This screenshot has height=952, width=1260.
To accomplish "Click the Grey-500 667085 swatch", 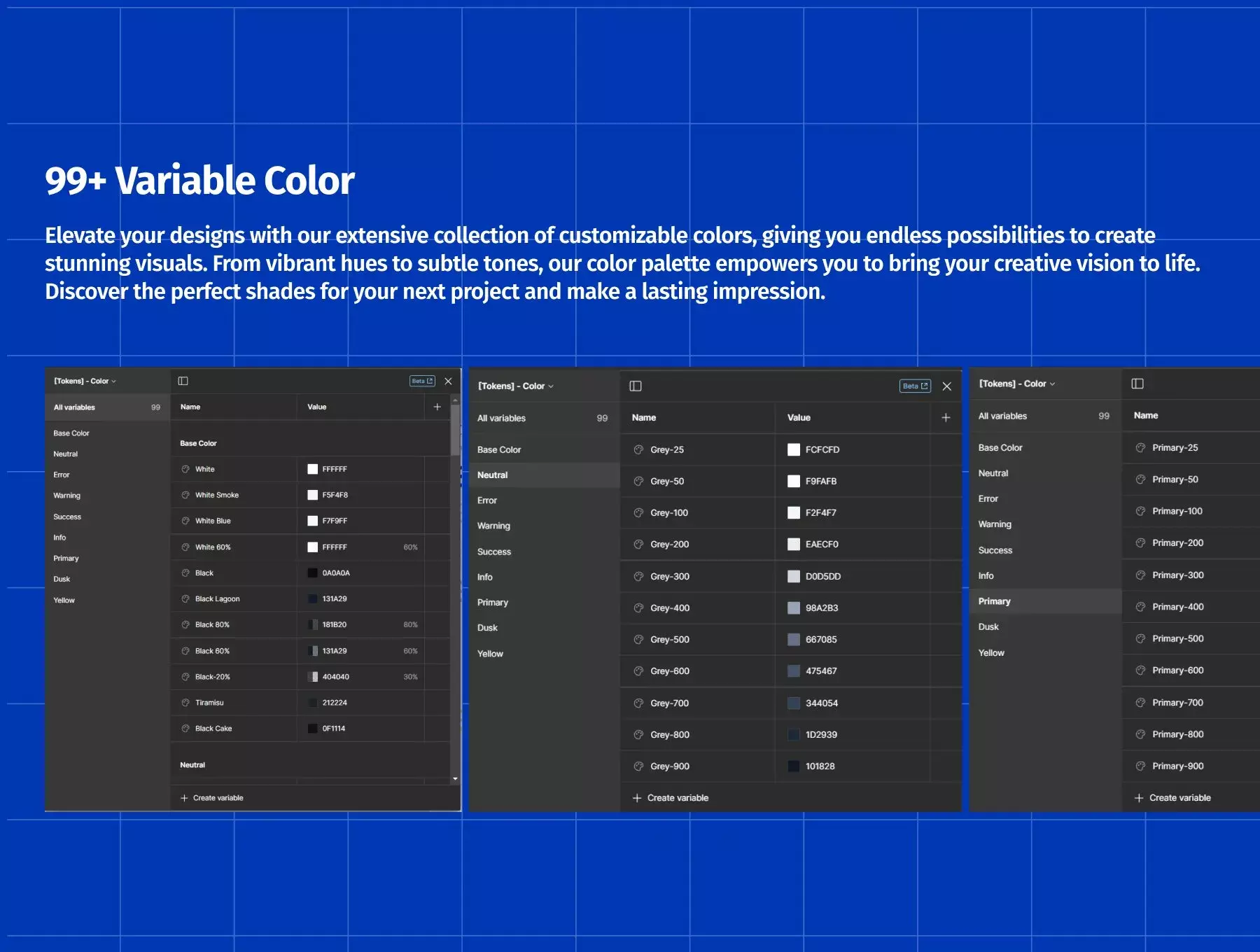I will 794,639.
